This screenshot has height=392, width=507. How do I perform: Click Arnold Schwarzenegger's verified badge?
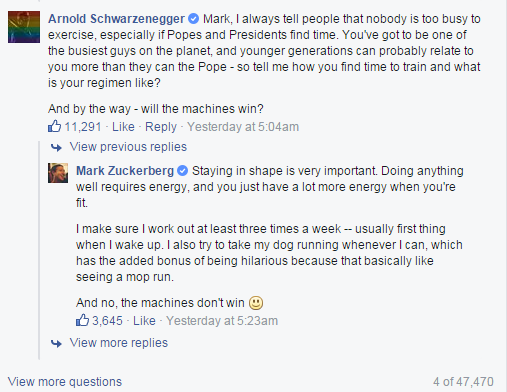194,19
